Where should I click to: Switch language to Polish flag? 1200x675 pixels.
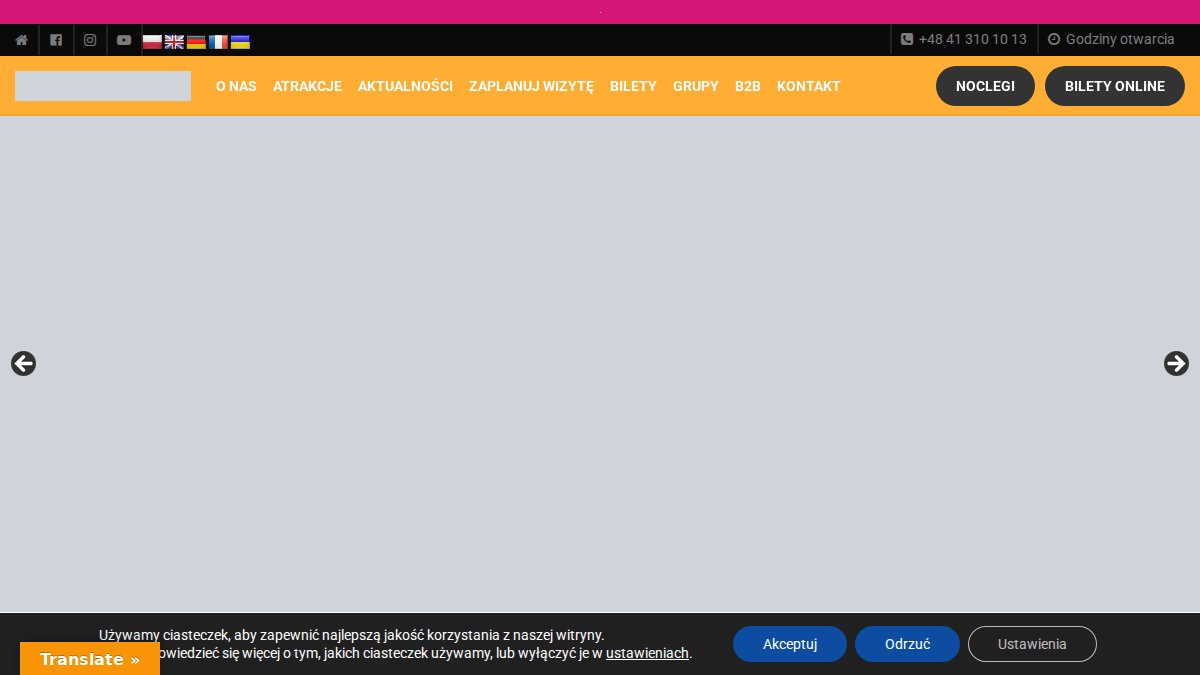[152, 42]
